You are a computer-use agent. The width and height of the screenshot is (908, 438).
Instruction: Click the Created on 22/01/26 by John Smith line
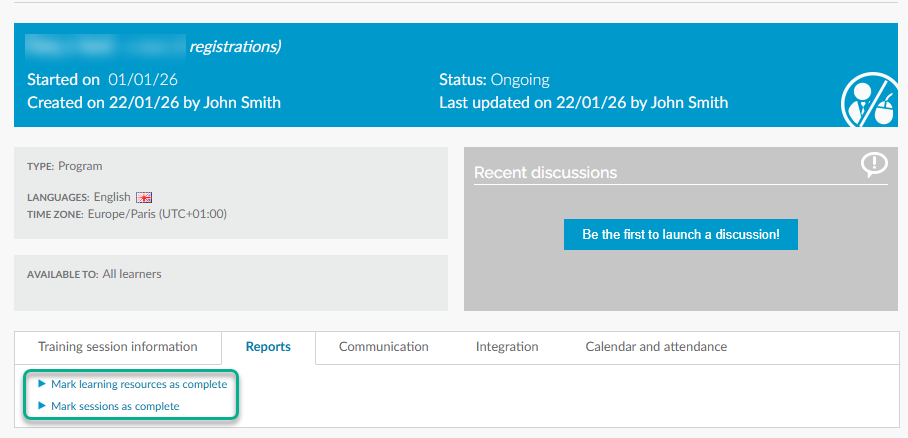[154, 102]
